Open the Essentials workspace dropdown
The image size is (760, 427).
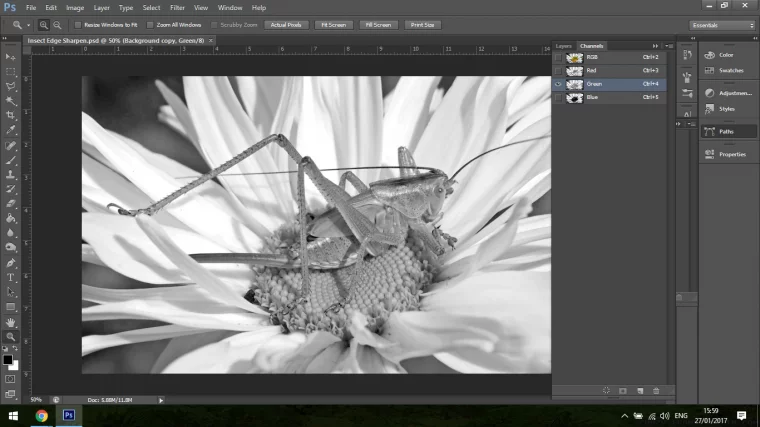click(722, 25)
